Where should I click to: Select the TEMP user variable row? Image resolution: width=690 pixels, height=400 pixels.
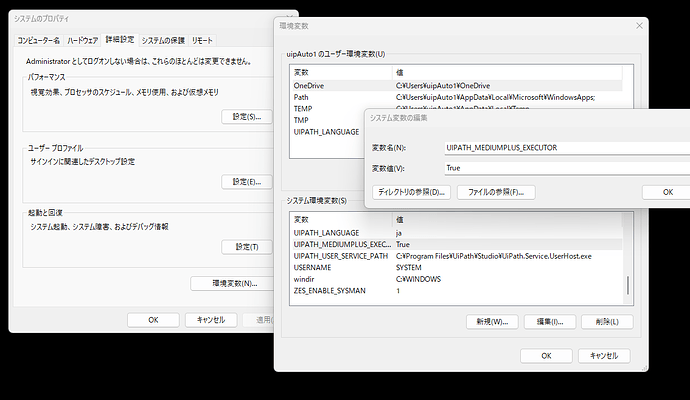(327, 109)
